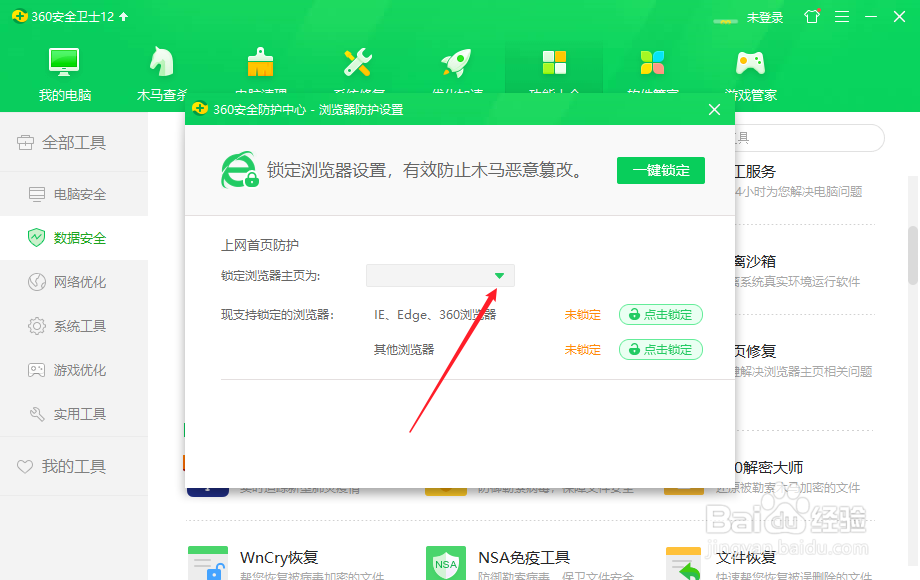Open 我的电脑 from the top toolbar

click(x=65, y=74)
